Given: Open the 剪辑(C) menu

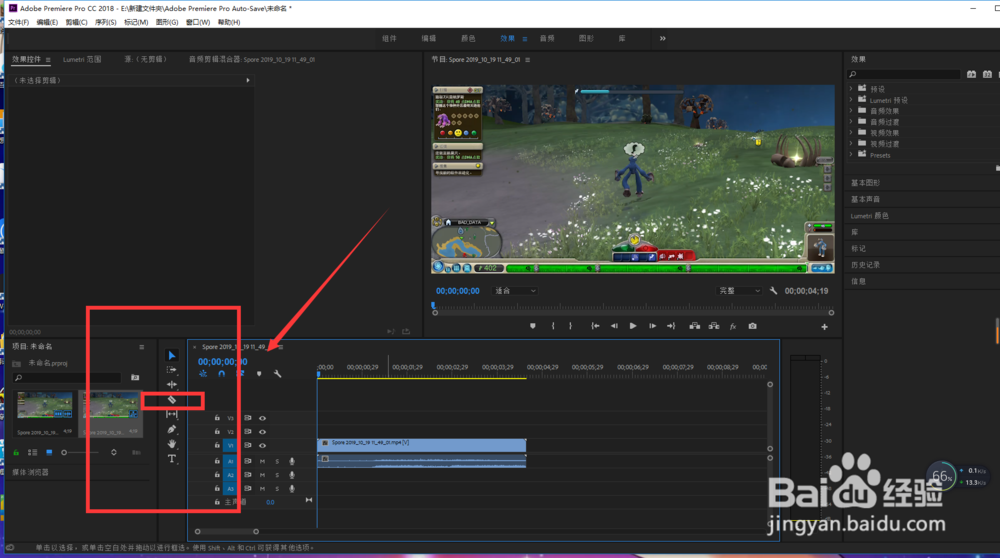Looking at the screenshot, I should [x=77, y=22].
